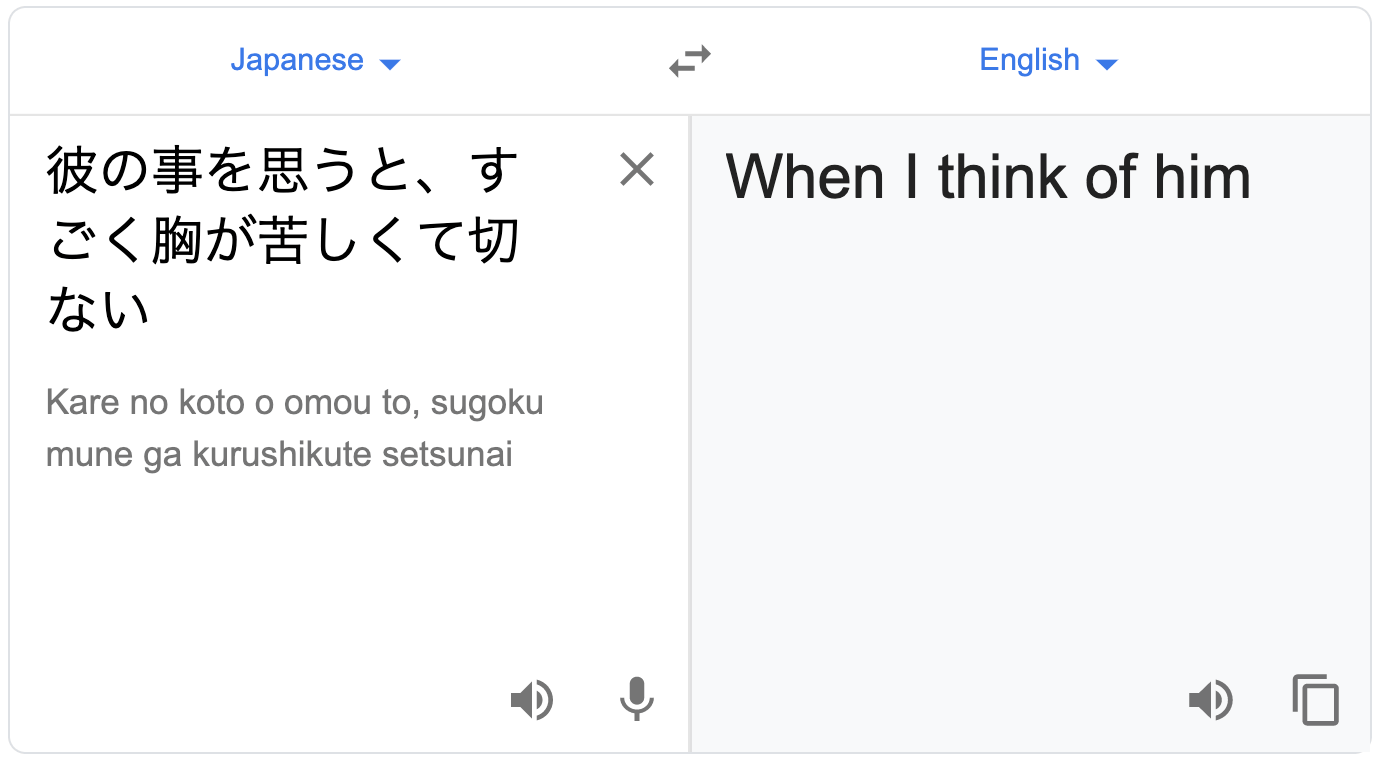Click the romanized line starting with Kare

click(x=294, y=403)
